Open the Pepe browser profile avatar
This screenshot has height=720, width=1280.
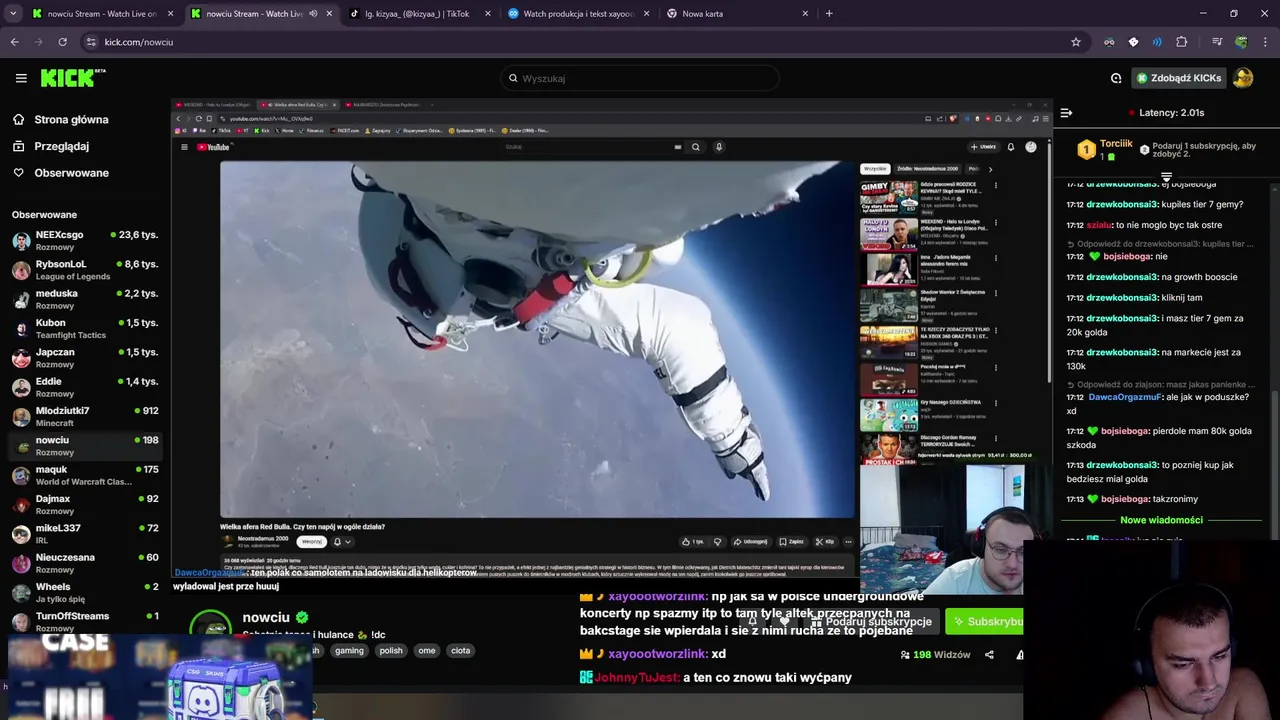1241,42
